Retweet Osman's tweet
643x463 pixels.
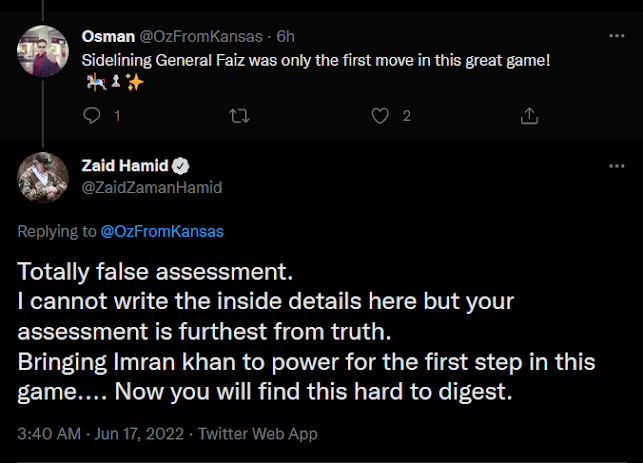pos(238,117)
